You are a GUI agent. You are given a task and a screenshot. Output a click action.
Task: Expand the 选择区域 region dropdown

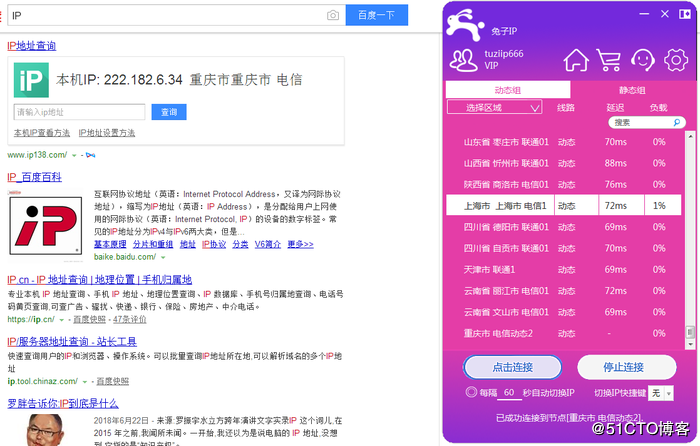pyautogui.click(x=495, y=107)
